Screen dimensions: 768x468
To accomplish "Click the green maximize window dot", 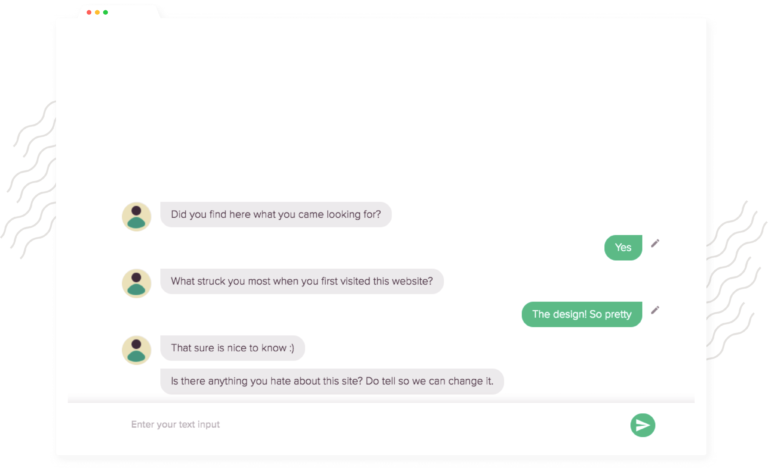I will coord(105,12).
